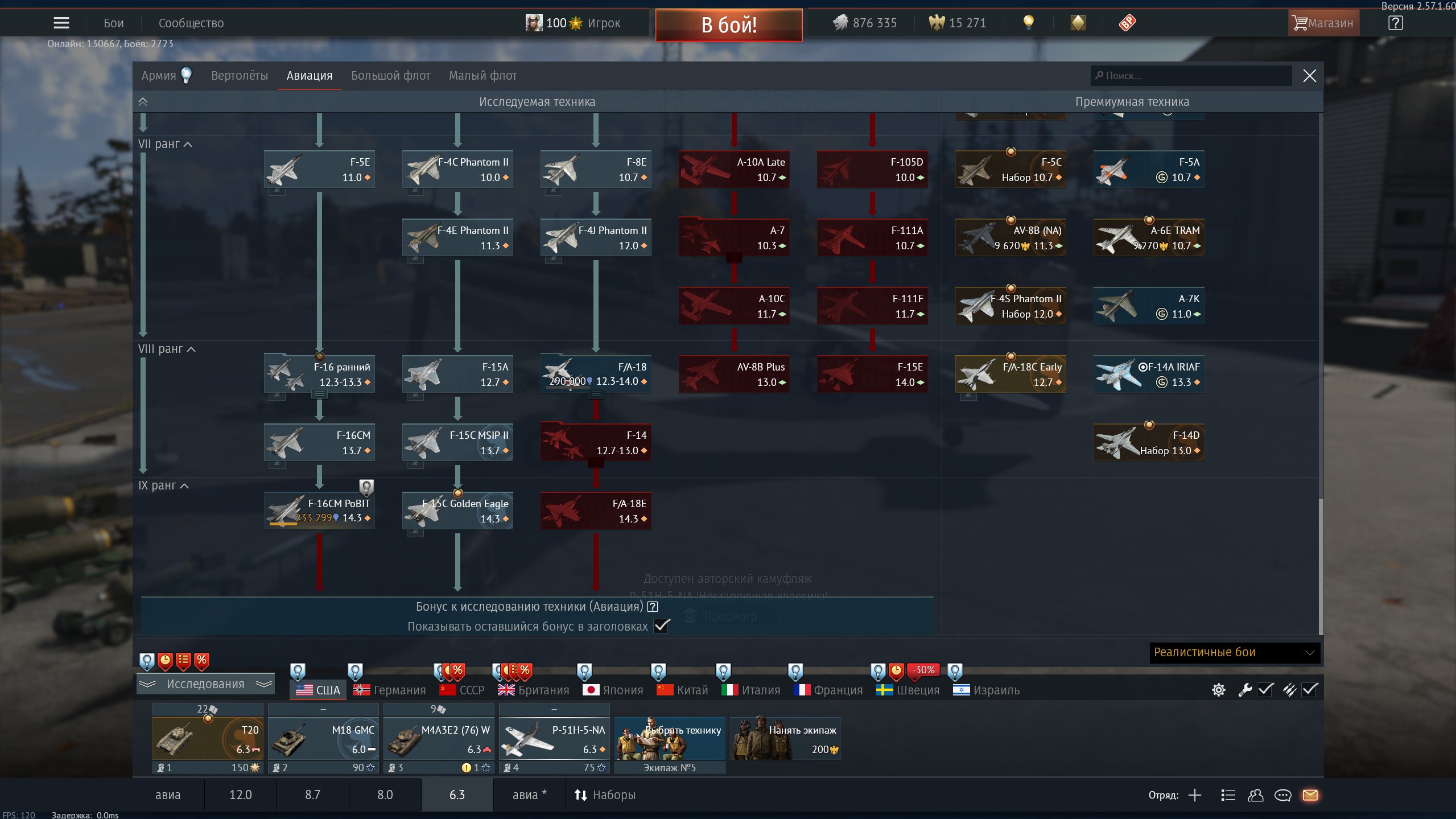
Task: Open the mail envelope icon
Action: pos(1310,795)
